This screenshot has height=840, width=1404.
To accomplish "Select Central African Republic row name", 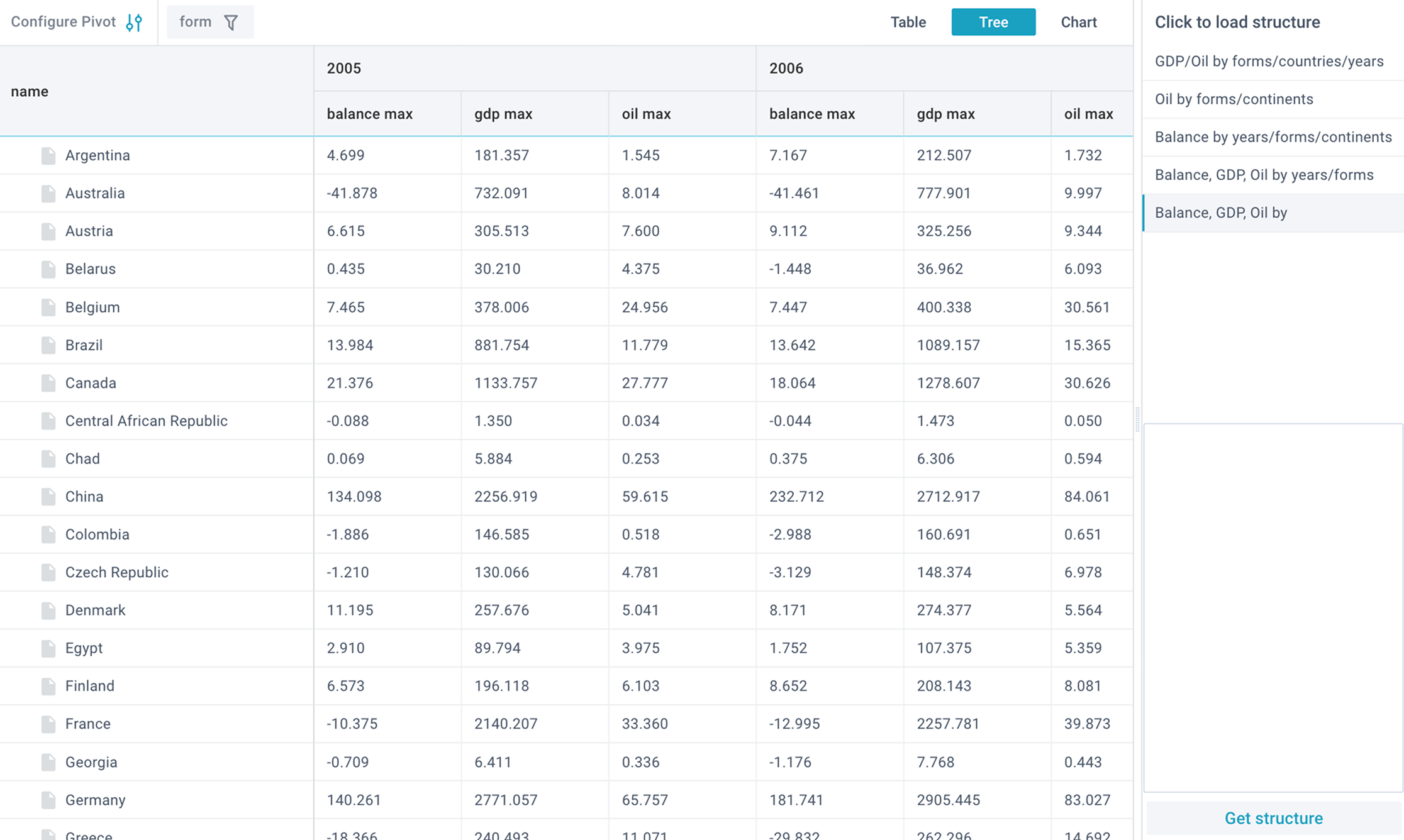I will (x=147, y=421).
